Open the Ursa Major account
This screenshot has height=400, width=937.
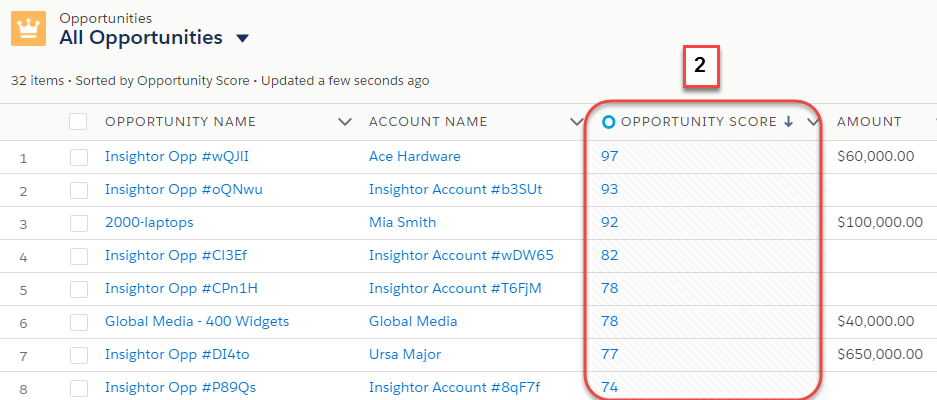[405, 355]
